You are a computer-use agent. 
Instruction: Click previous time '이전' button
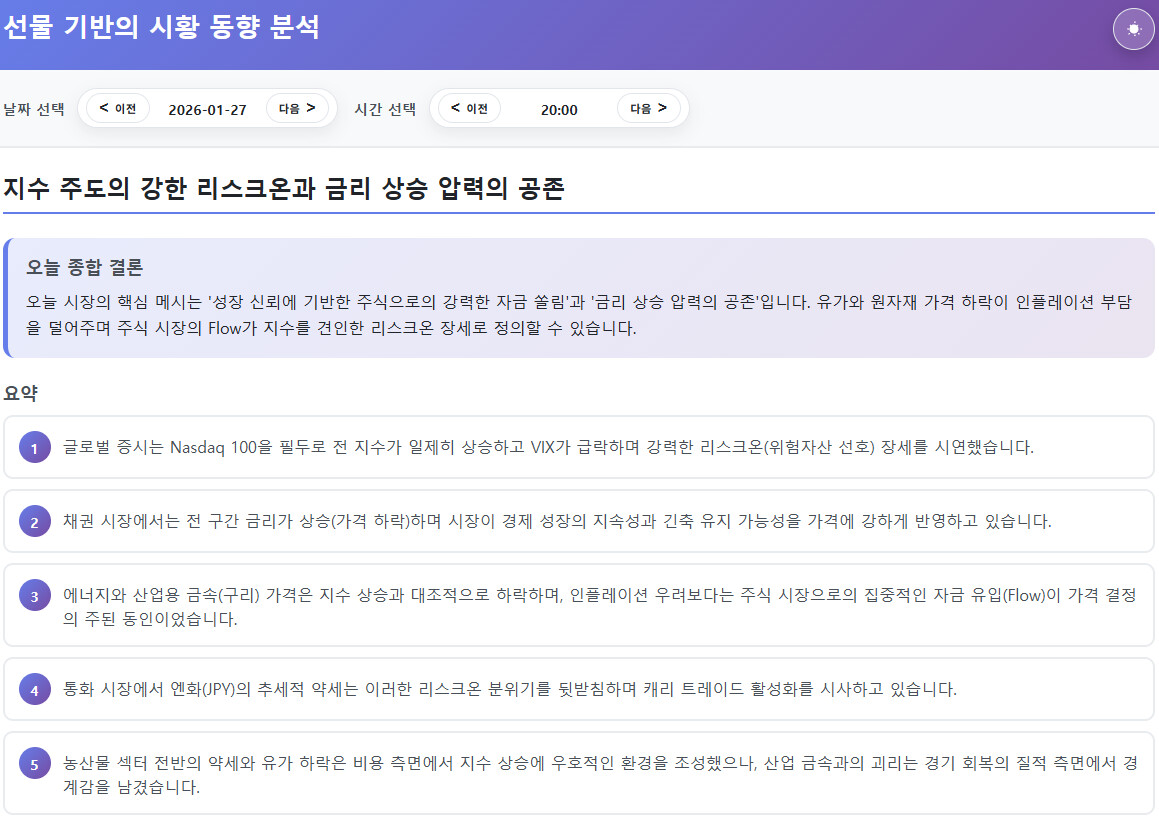click(469, 109)
